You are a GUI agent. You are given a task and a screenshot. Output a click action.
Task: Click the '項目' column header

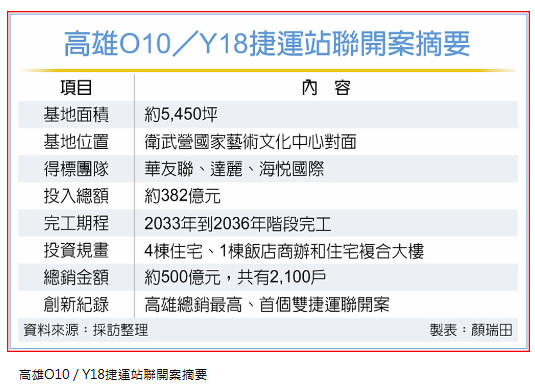(76, 87)
